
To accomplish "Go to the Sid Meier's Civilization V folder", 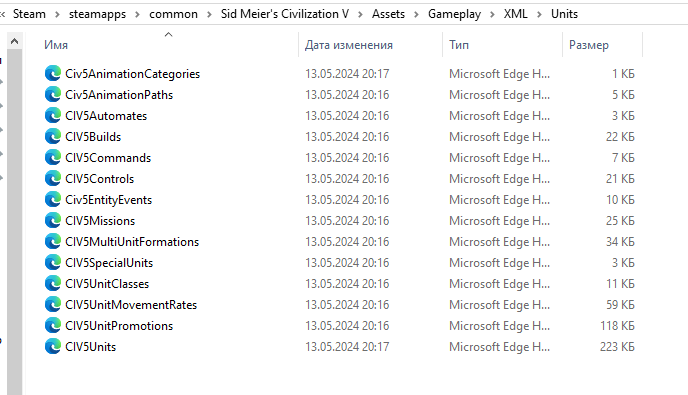I will click(285, 14).
